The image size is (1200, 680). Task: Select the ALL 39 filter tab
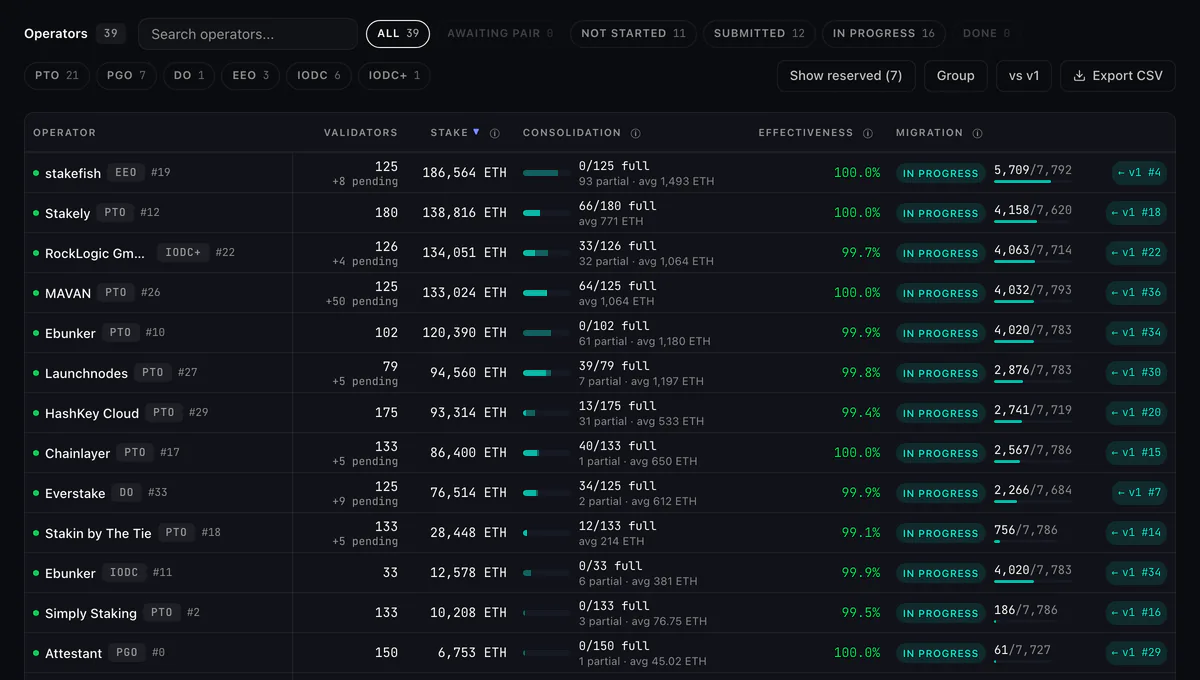398,34
